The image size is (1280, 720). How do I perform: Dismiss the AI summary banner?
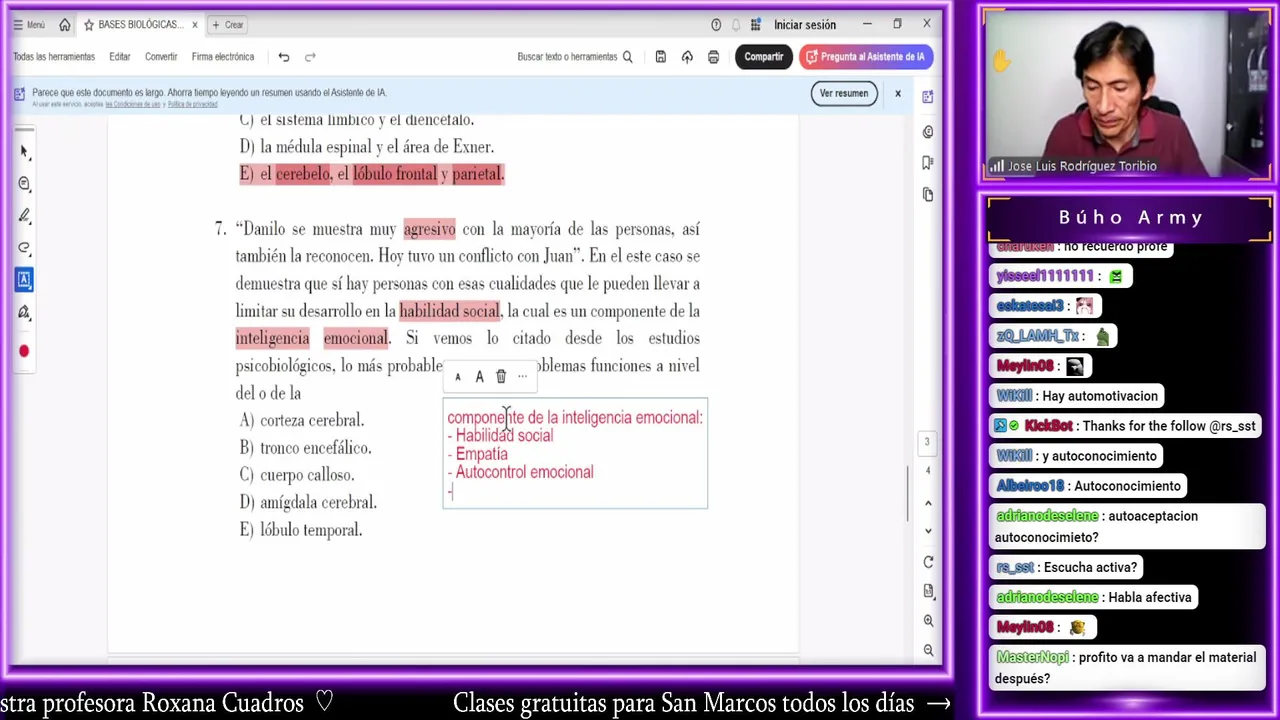click(x=898, y=93)
